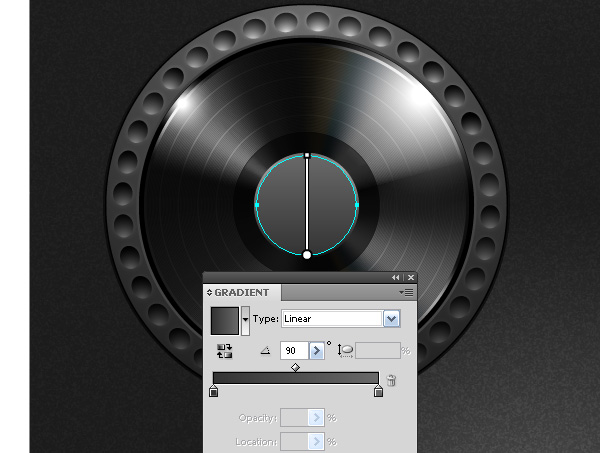The width and height of the screenshot is (600, 453).
Task: Close the Gradient panel
Action: click(411, 277)
